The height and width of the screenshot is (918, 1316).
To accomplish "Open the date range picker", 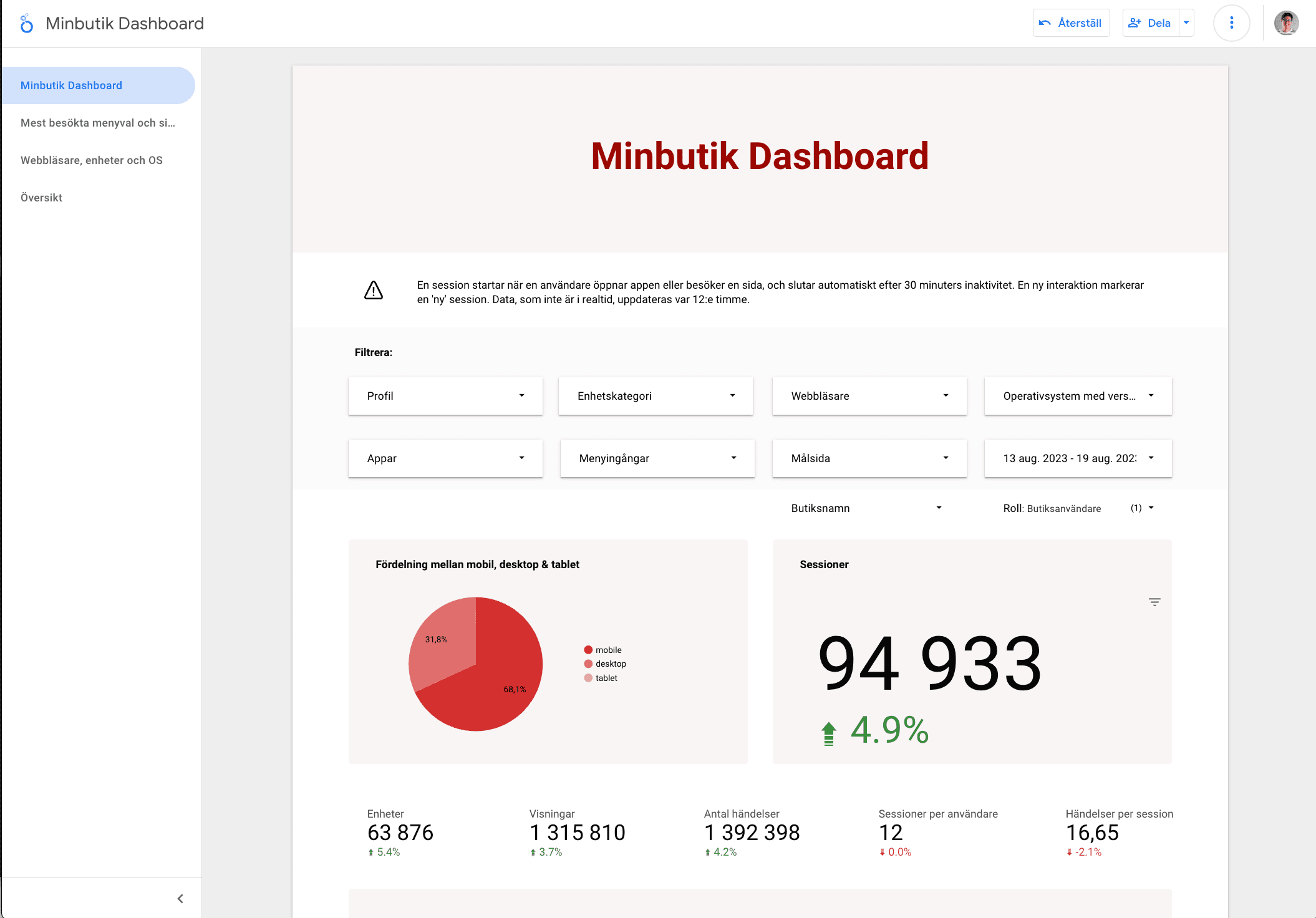I will click(1077, 458).
